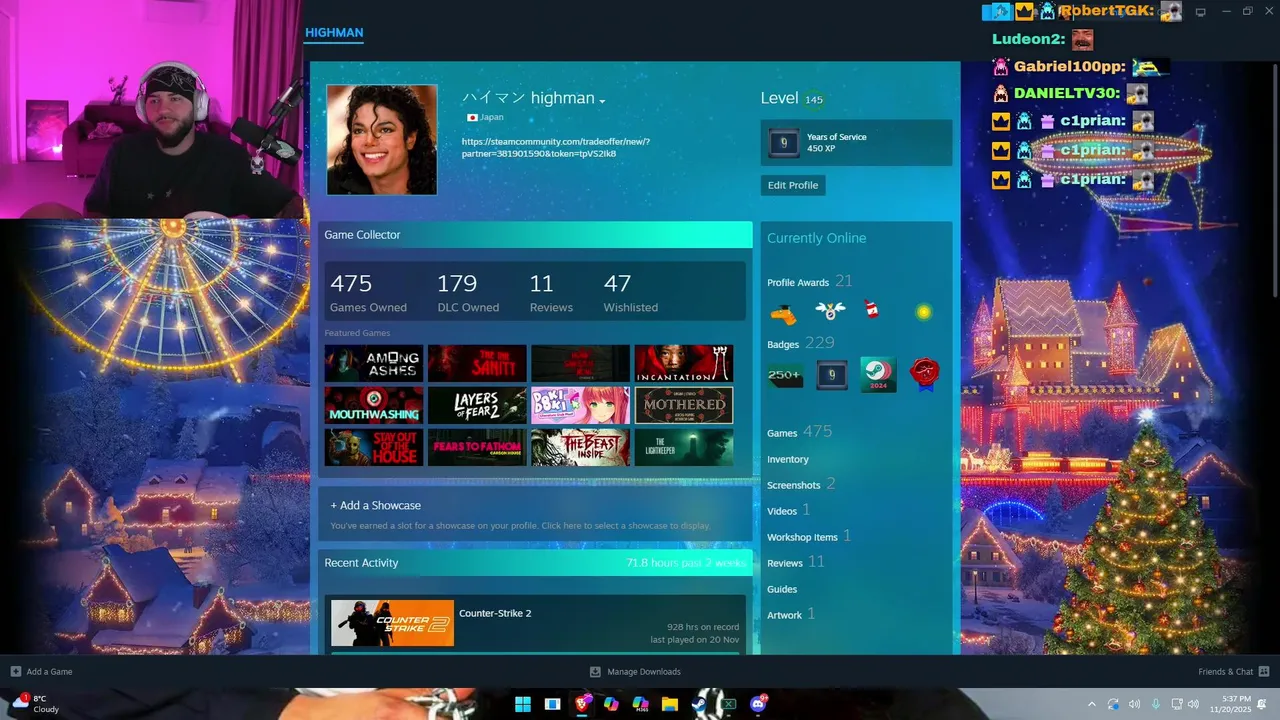Open the Games 475 link
Screen dimensions: 1280x720
[x=799, y=432]
